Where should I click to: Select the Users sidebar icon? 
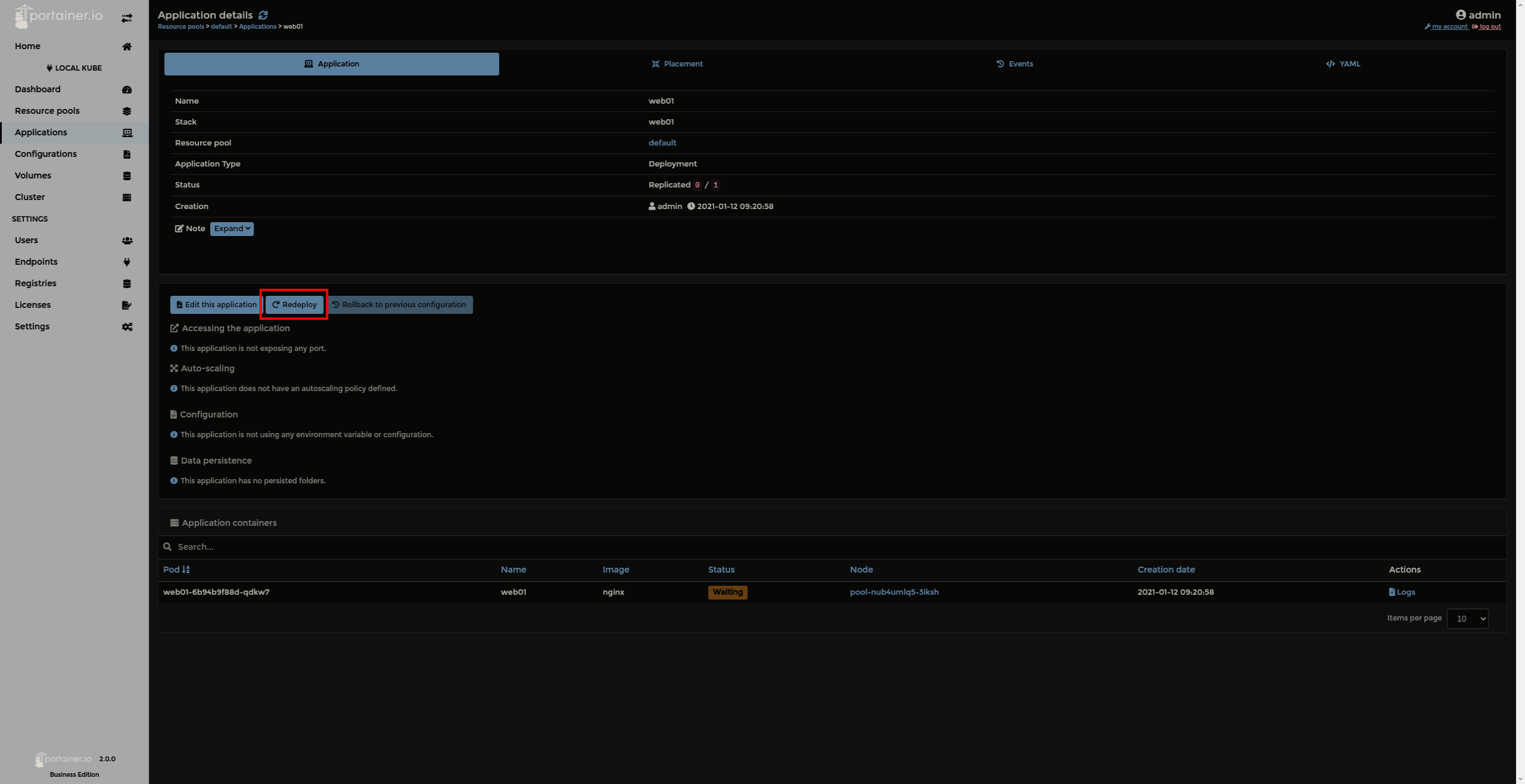click(x=127, y=240)
